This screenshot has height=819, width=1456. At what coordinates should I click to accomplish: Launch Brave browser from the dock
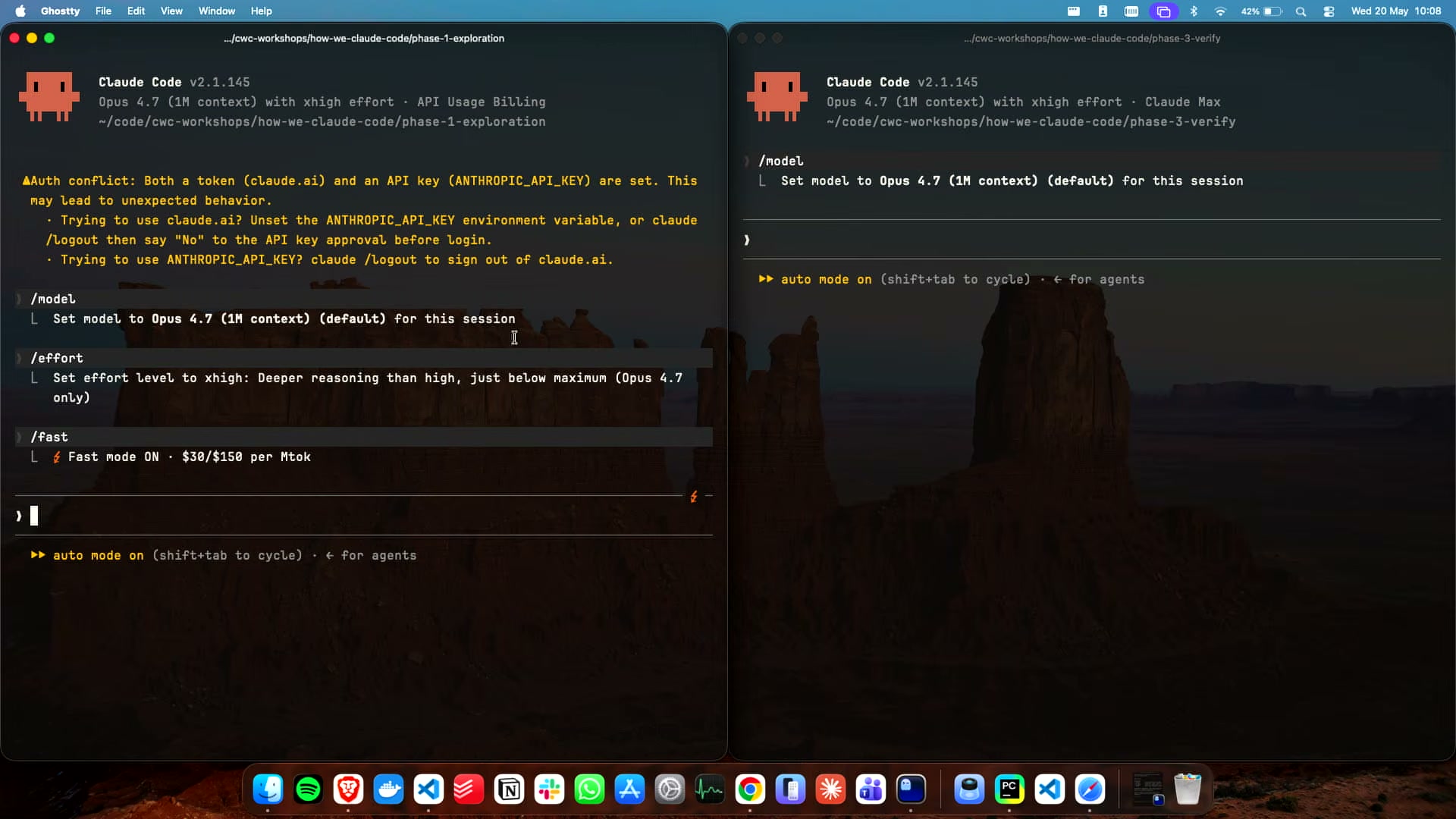[x=348, y=789]
